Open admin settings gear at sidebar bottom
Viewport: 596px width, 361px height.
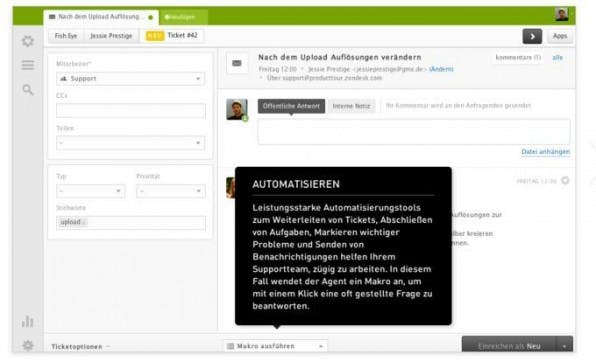click(x=28, y=345)
